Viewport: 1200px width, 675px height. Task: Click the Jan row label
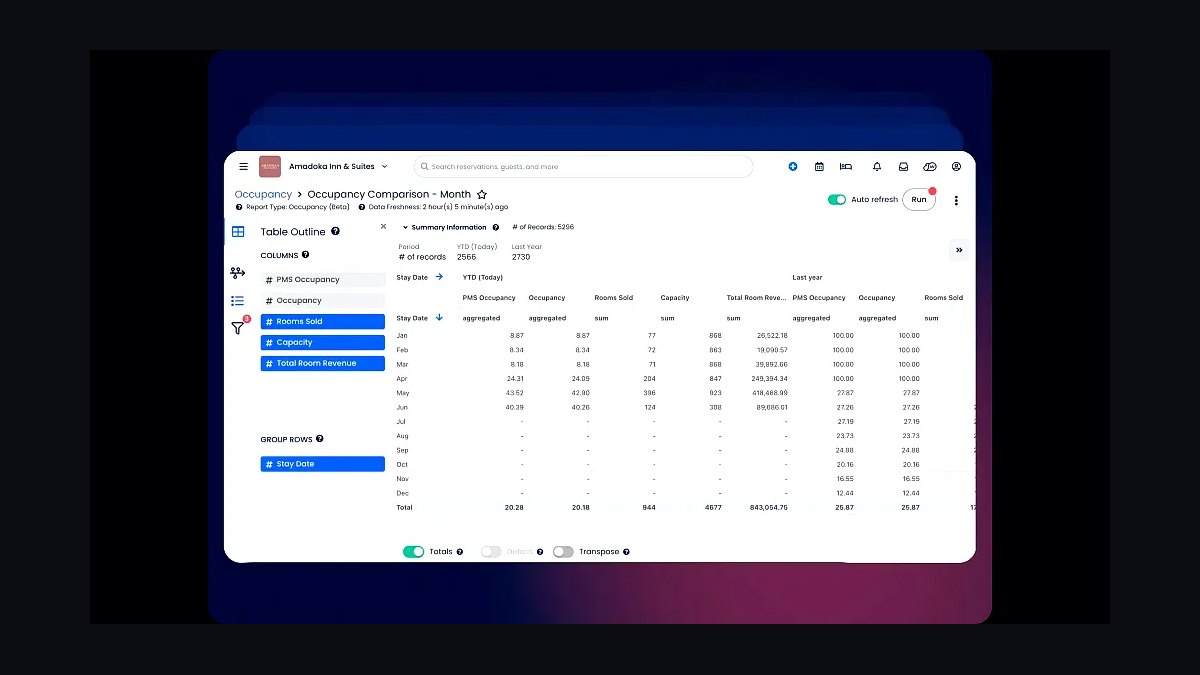pos(402,335)
